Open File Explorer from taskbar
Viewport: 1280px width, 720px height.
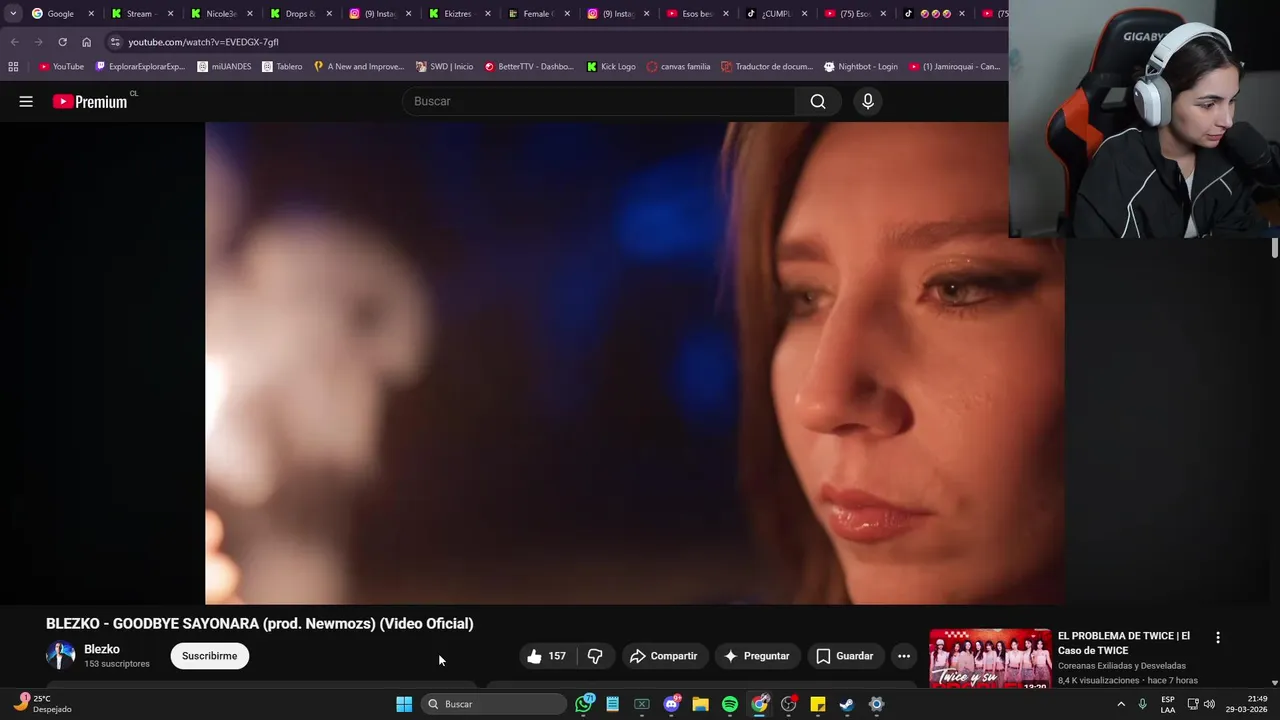pyautogui.click(x=701, y=704)
